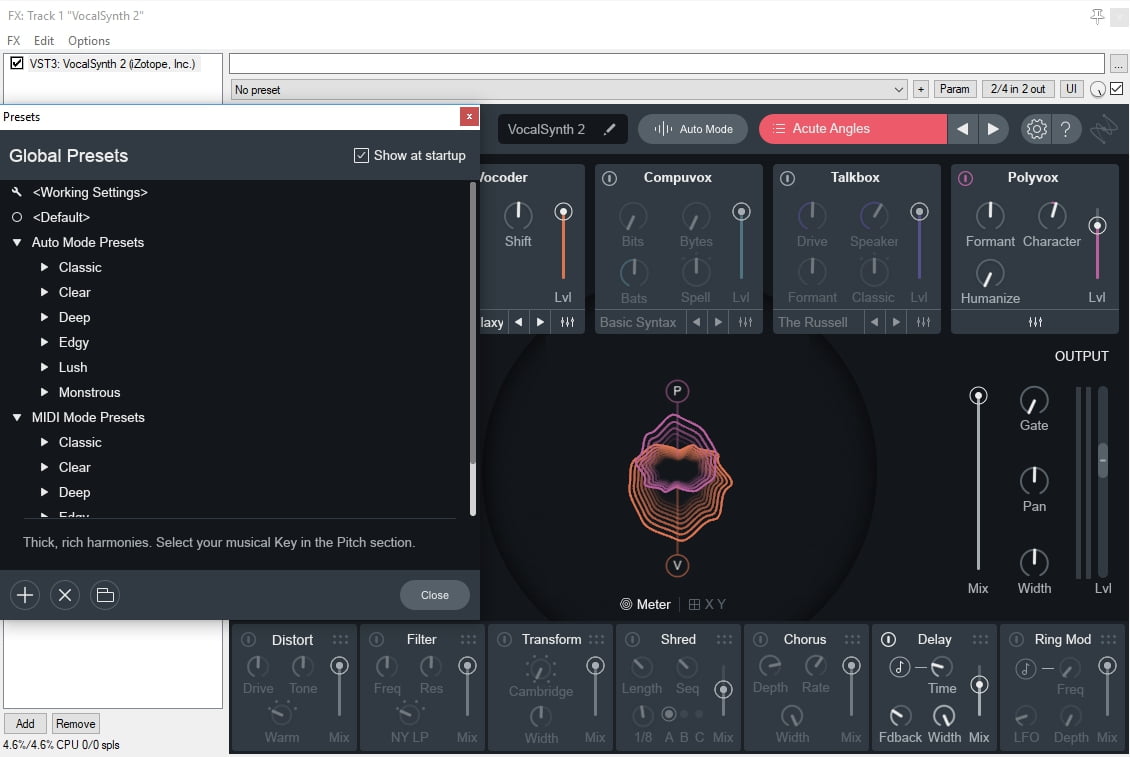Open the help question mark icon

coord(1065,129)
